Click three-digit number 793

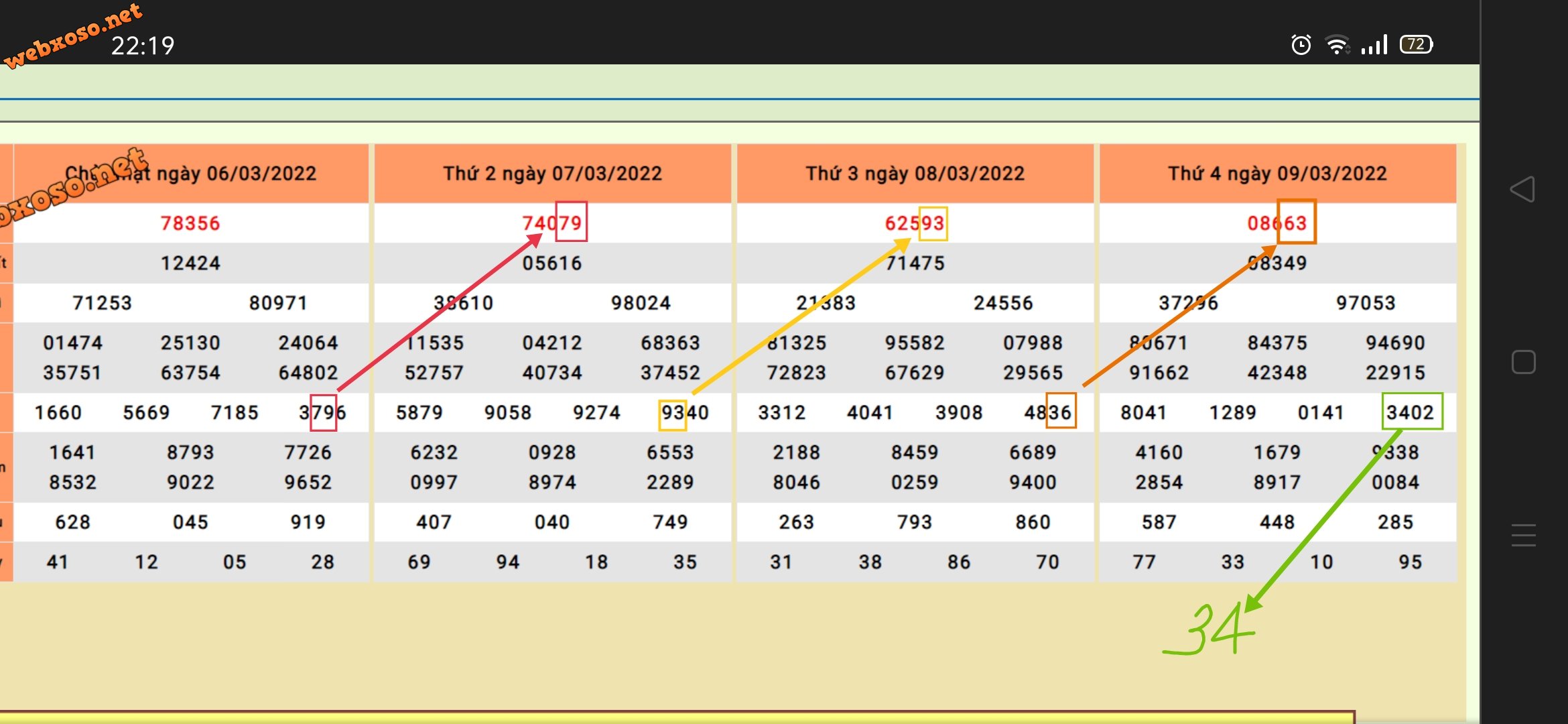point(915,522)
